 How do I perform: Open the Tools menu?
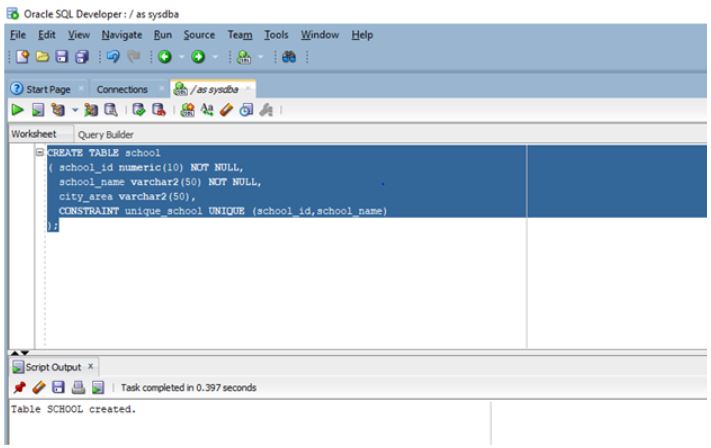click(x=276, y=35)
